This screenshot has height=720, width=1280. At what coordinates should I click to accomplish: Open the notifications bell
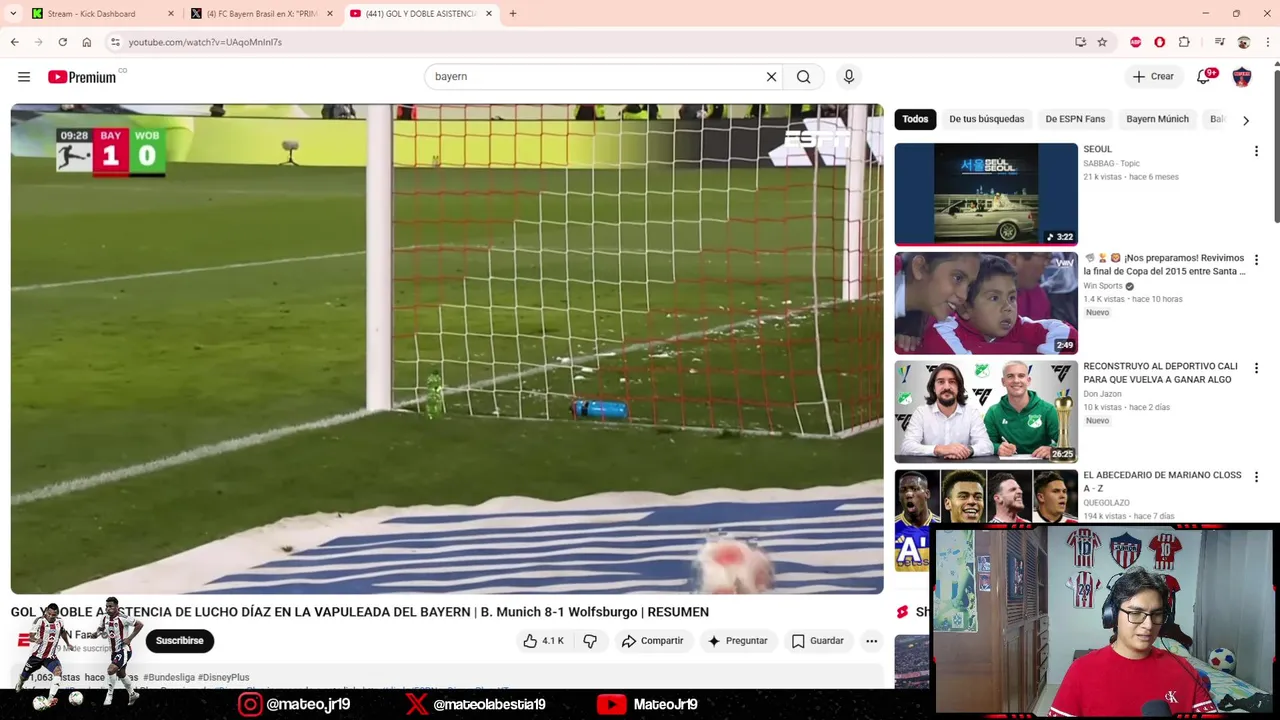pyautogui.click(x=1204, y=77)
